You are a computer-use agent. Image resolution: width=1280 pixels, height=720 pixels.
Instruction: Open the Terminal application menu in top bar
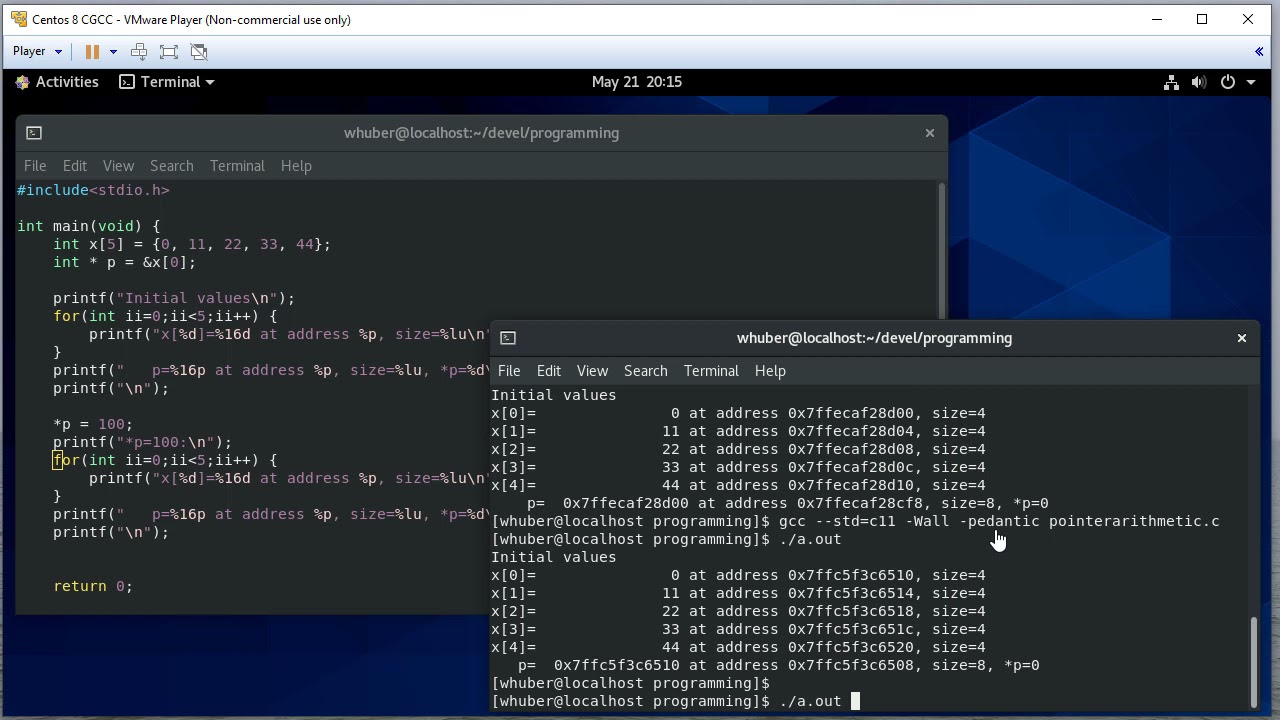click(x=167, y=82)
